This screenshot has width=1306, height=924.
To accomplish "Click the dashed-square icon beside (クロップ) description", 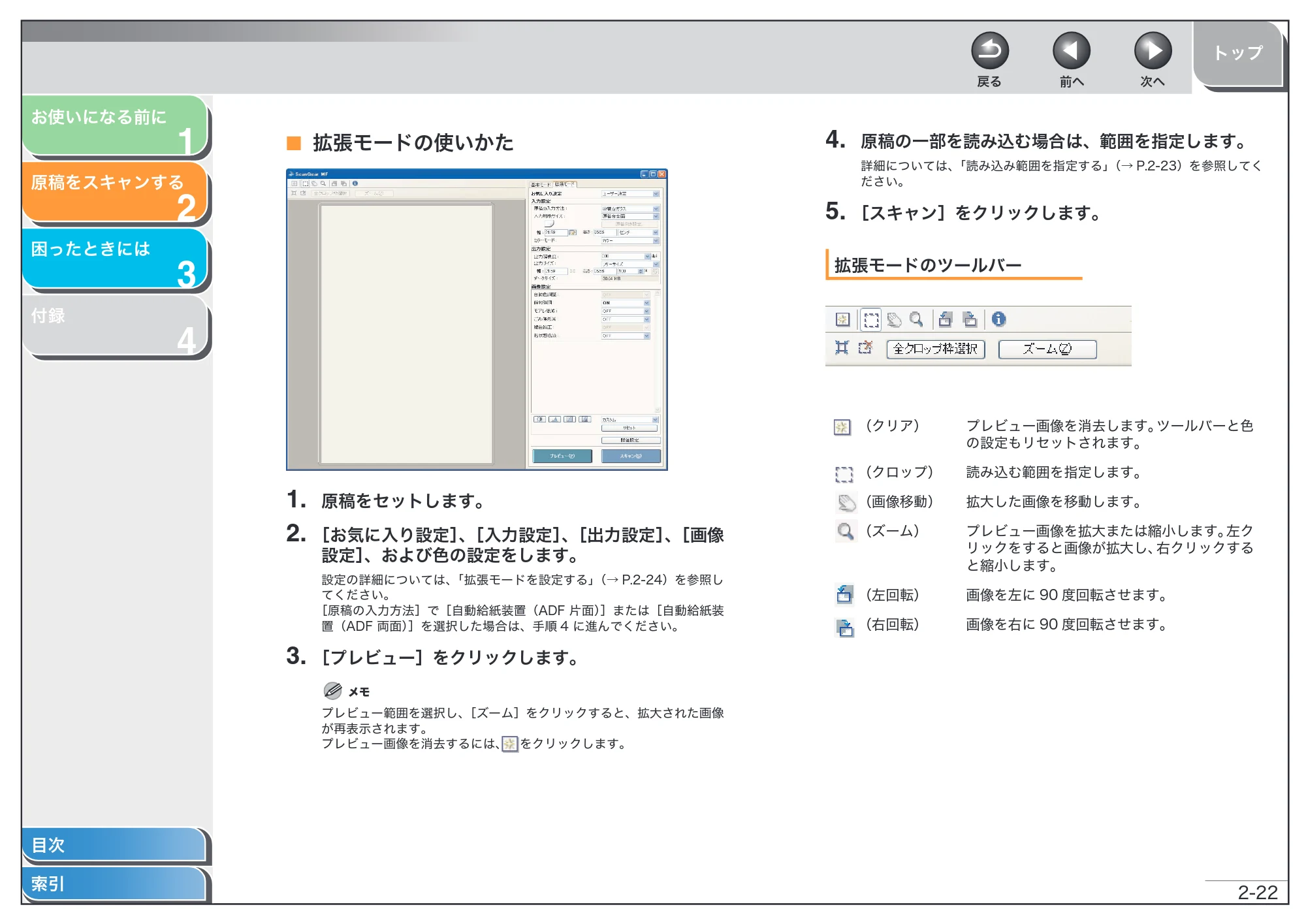I will pyautogui.click(x=844, y=474).
